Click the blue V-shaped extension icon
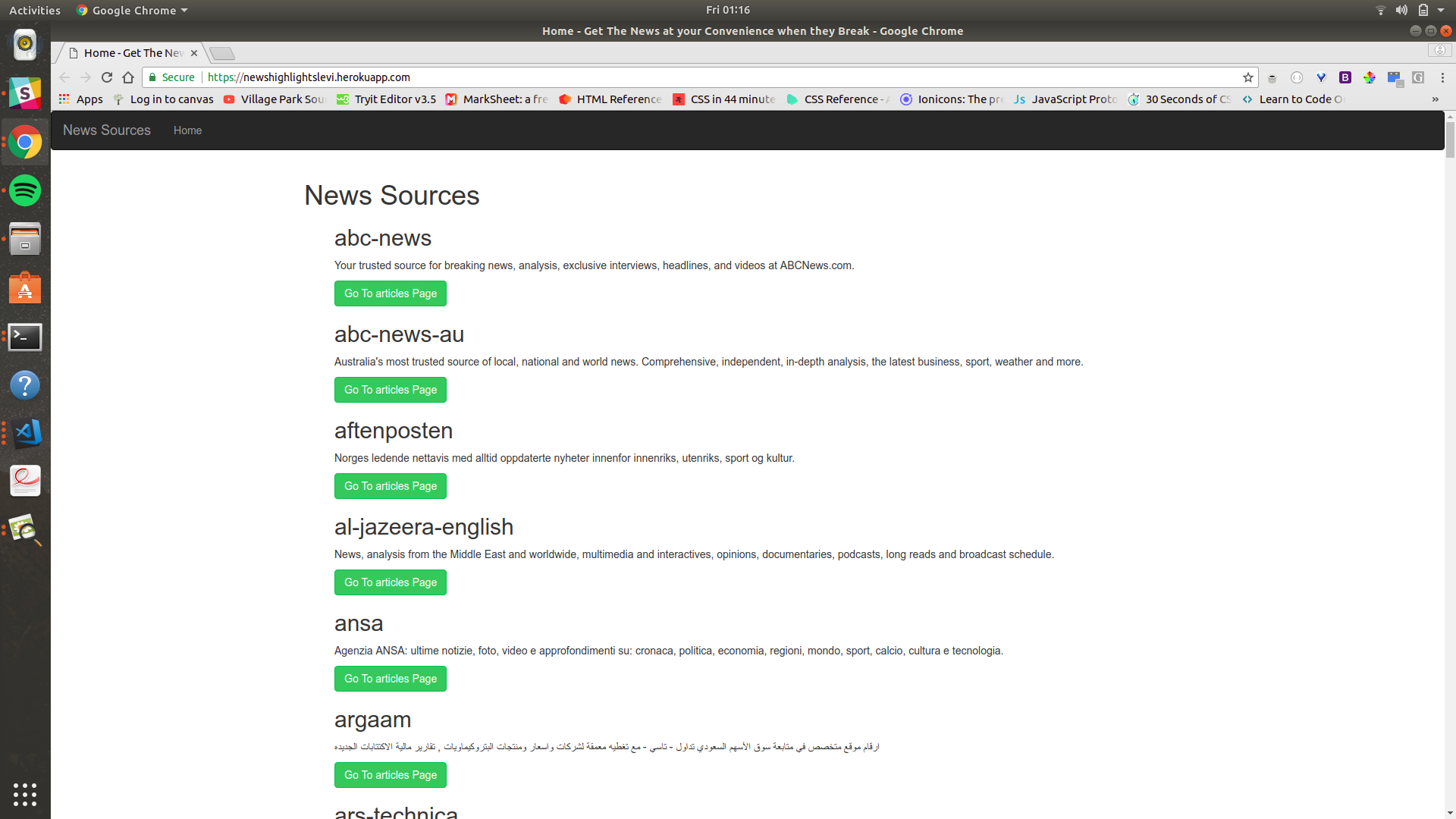This screenshot has width=1456, height=819. (x=1321, y=77)
